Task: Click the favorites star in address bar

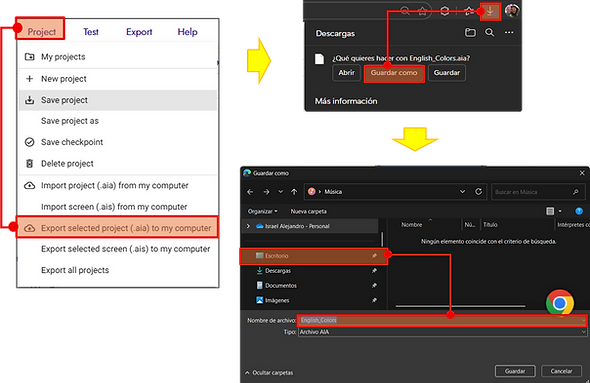Action: pyautogui.click(x=423, y=11)
